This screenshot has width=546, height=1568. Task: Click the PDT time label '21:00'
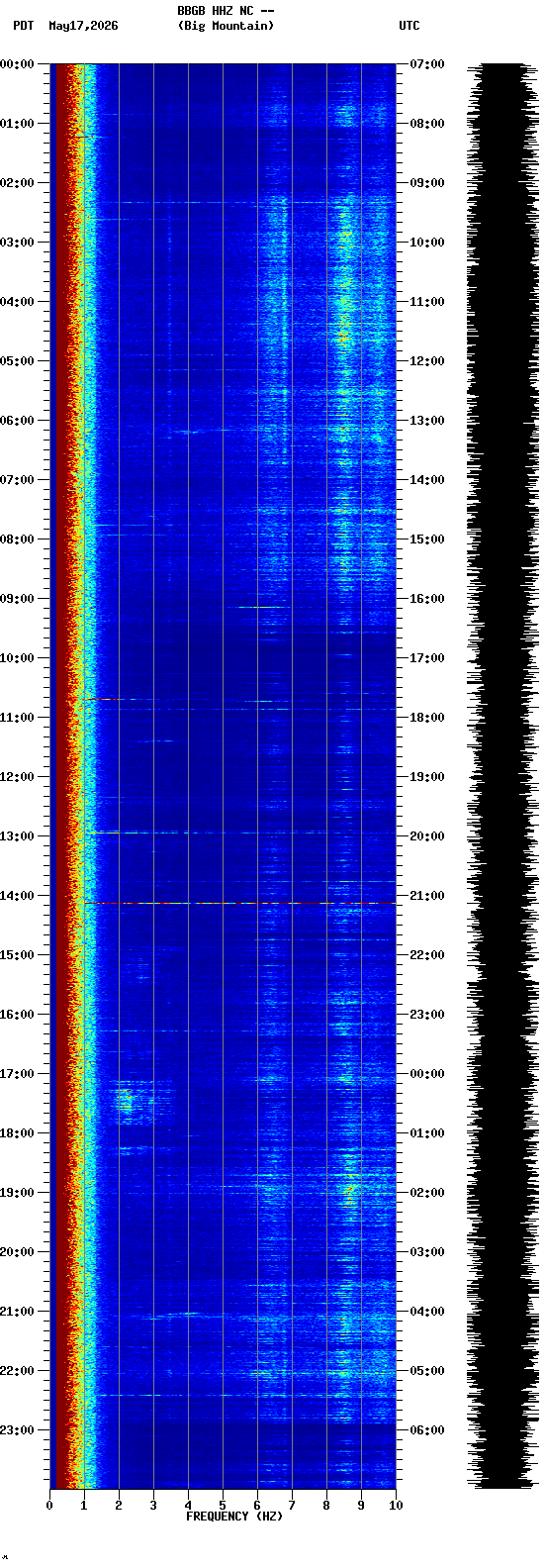(x=17, y=1312)
